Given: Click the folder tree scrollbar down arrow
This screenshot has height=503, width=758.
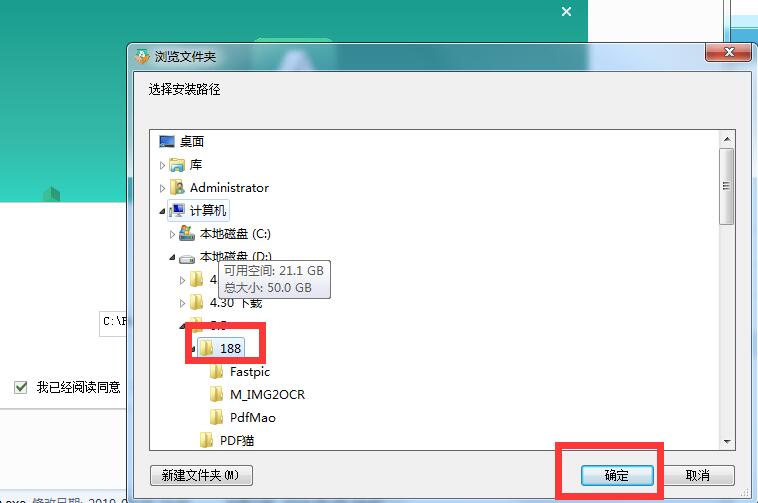Looking at the screenshot, I should (x=727, y=442).
